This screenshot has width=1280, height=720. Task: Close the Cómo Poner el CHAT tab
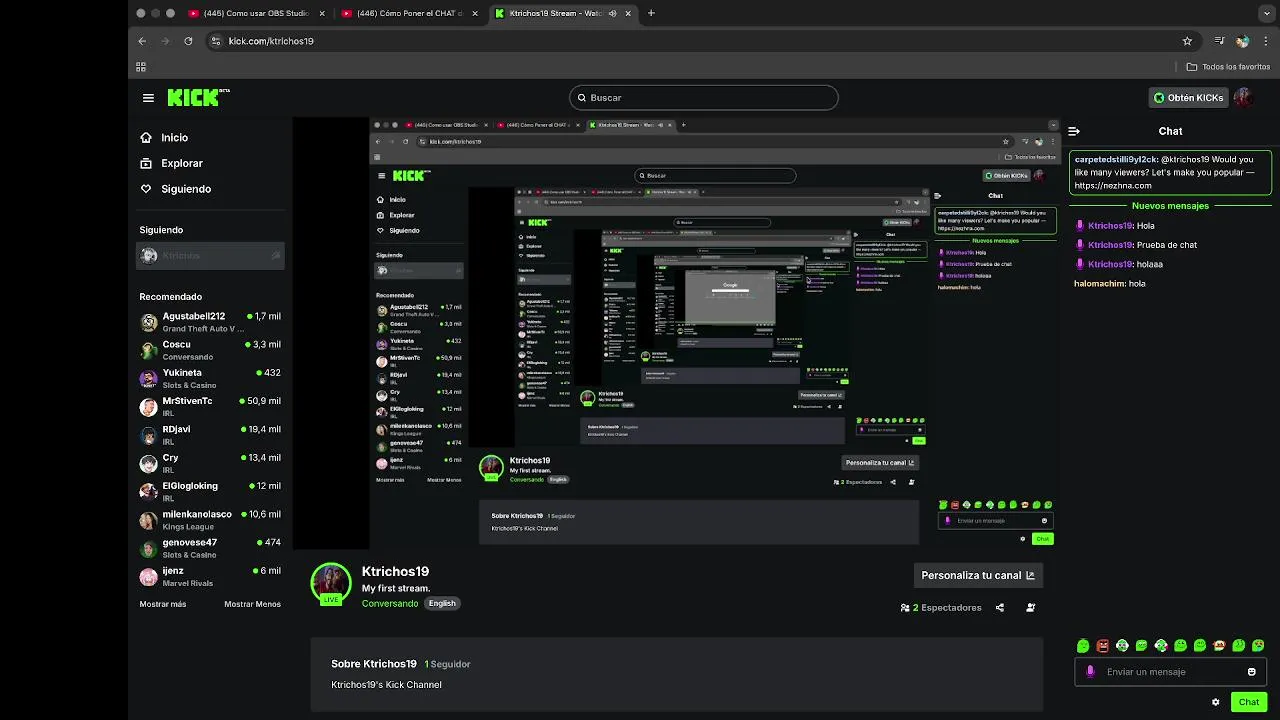click(x=475, y=13)
